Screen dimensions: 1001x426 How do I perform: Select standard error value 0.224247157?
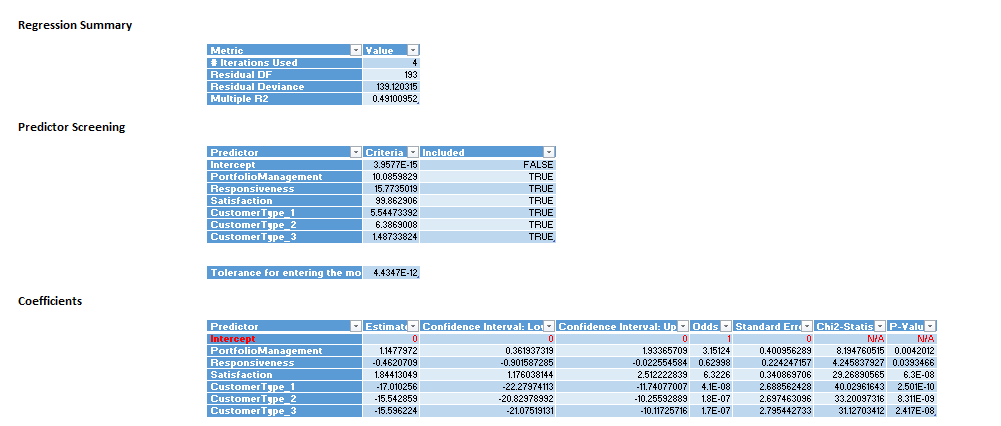click(x=773, y=363)
